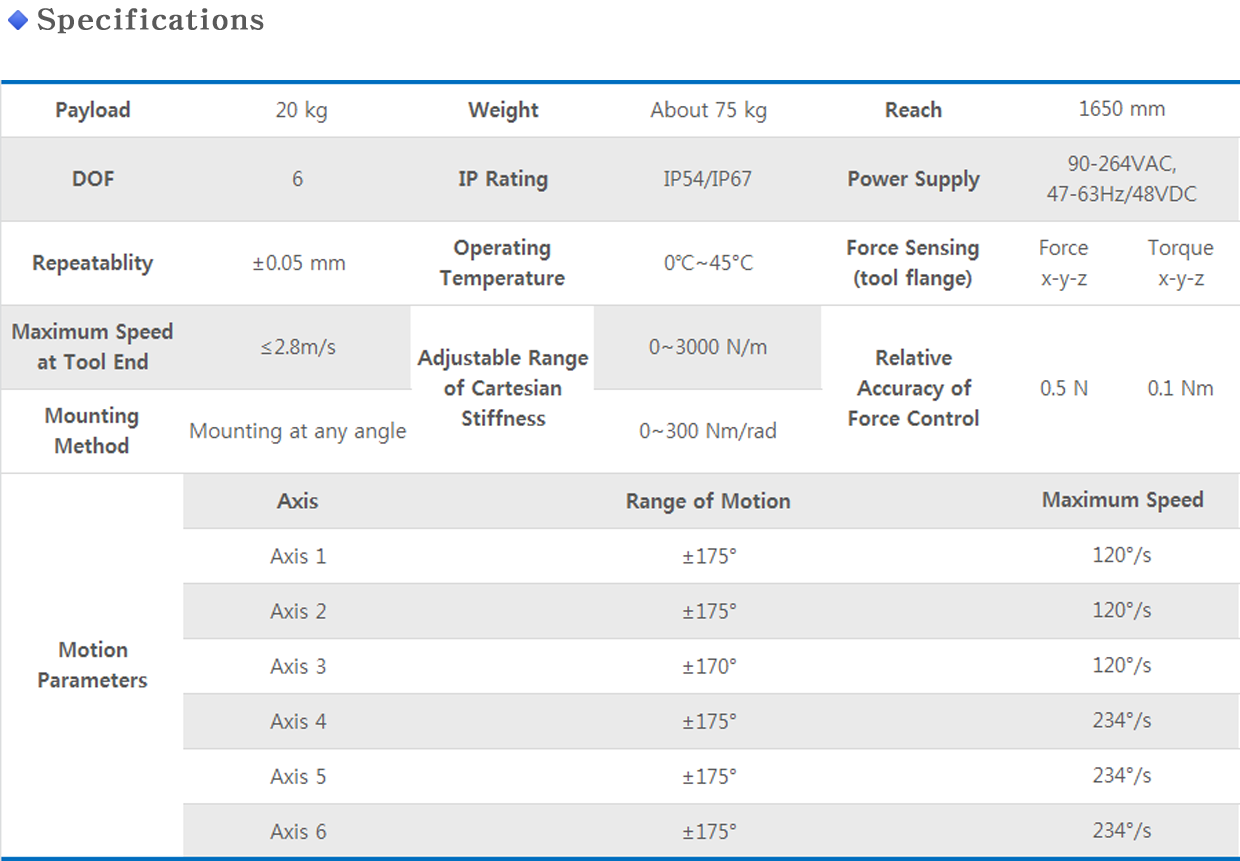The image size is (1240, 861).
Task: Select the Axis 1 row label
Action: click(x=298, y=556)
